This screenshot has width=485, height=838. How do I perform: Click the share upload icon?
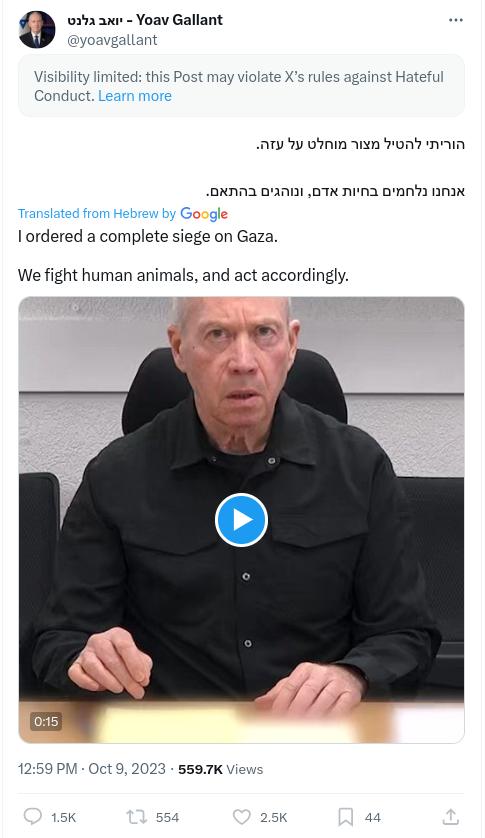[x=451, y=817]
